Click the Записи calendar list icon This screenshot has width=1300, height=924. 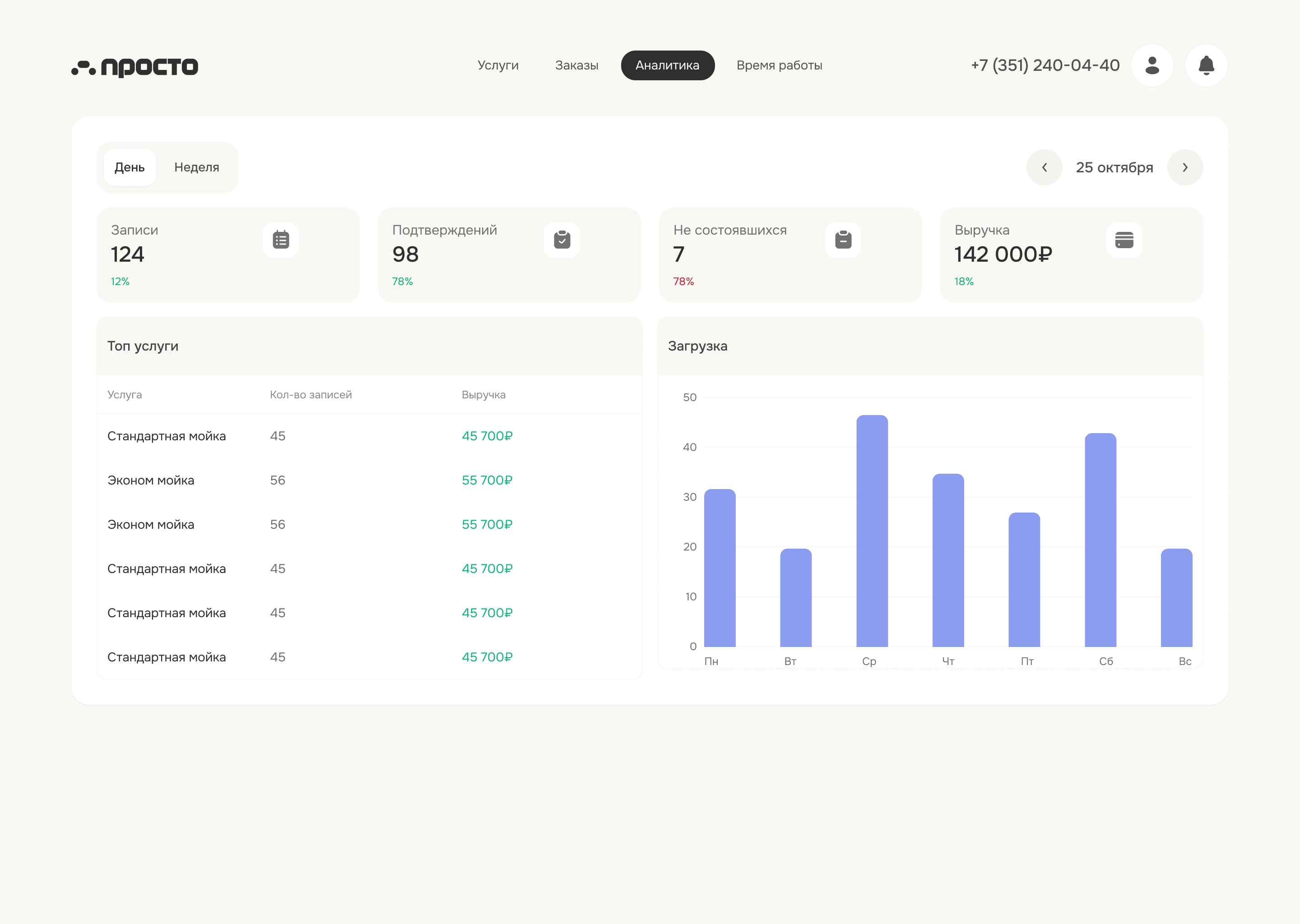pyautogui.click(x=281, y=240)
